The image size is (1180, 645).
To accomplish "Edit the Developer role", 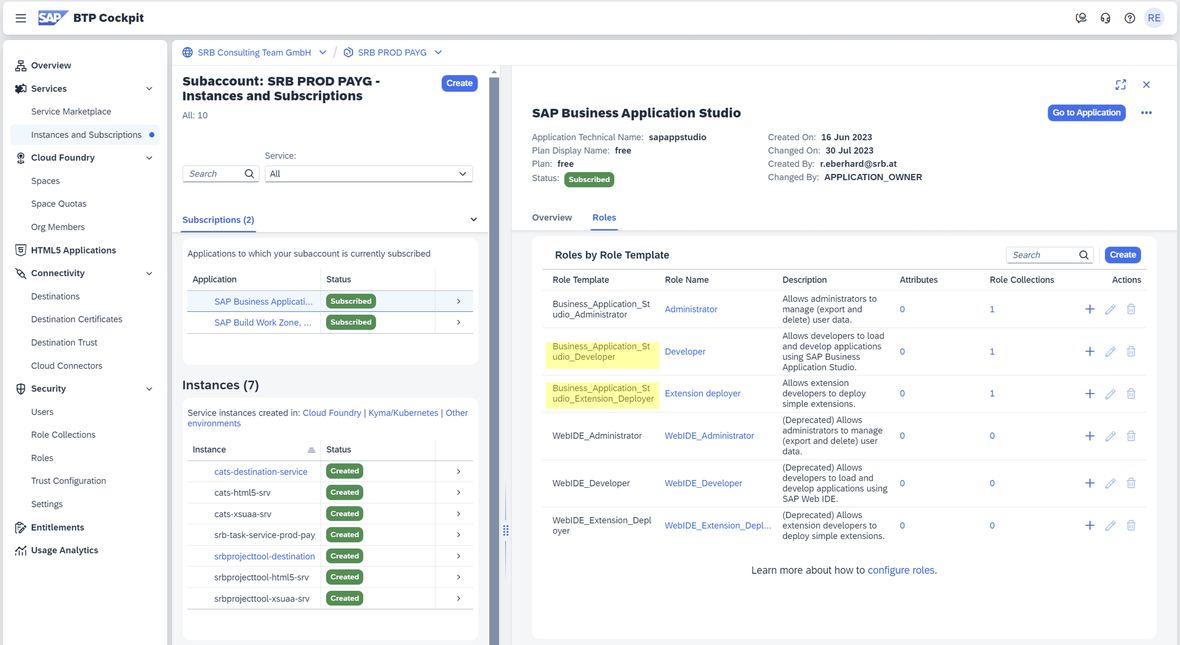I will pos(1110,351).
